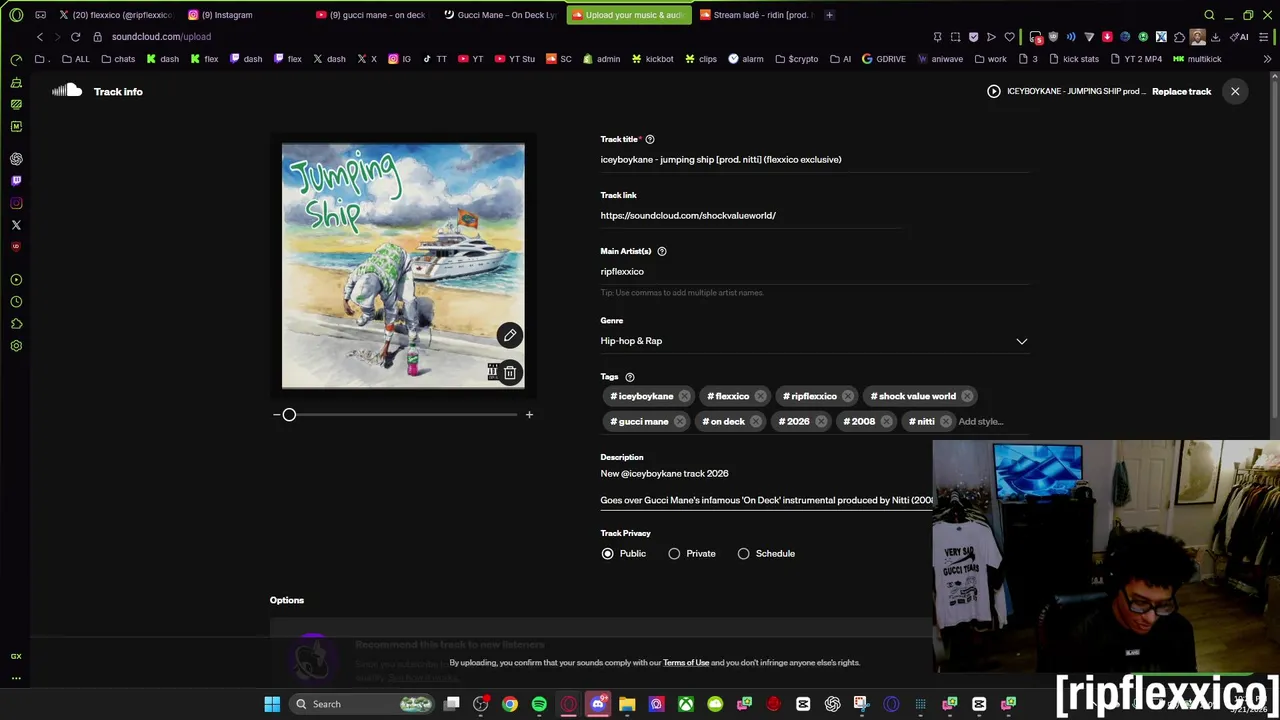Open File Explorer from the taskbar

click(x=627, y=704)
